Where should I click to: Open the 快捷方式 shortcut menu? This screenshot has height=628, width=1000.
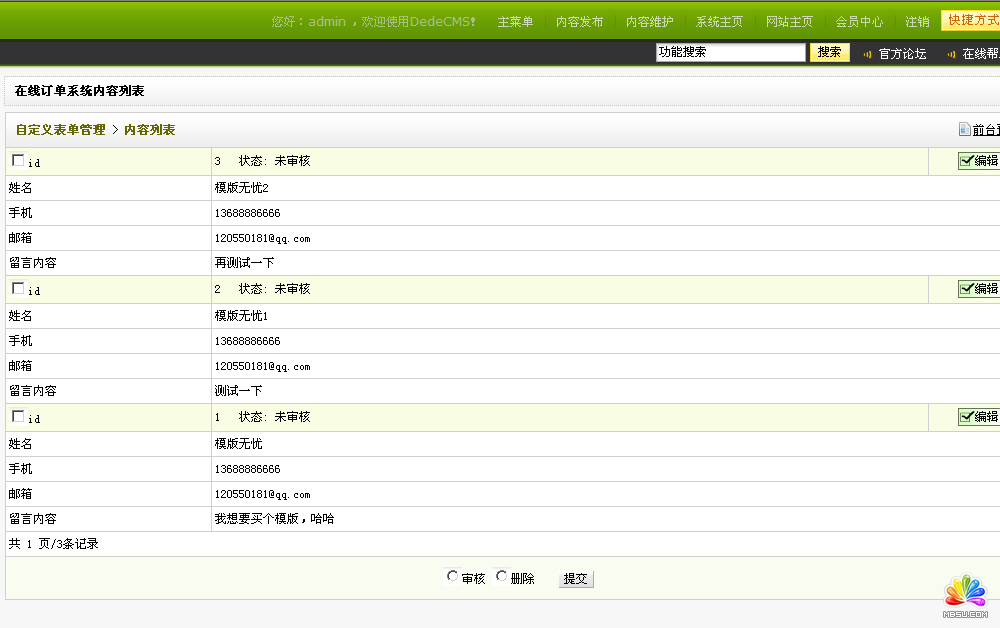pos(971,21)
